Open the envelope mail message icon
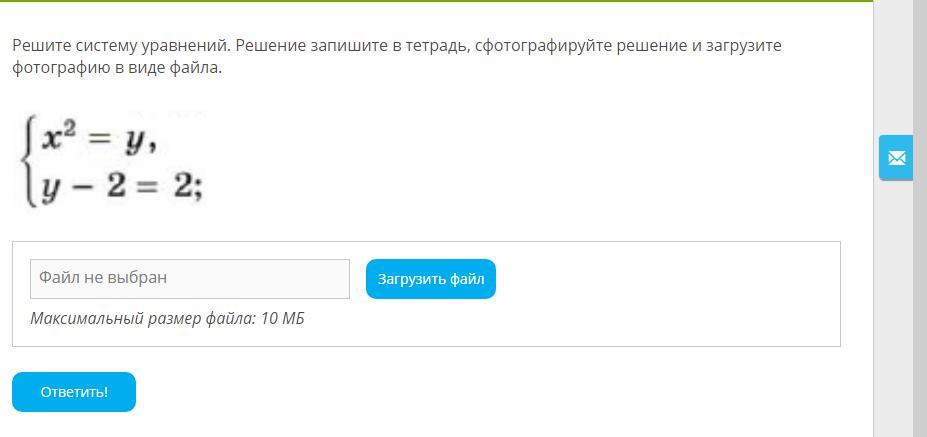The height and width of the screenshot is (437, 927). point(896,158)
